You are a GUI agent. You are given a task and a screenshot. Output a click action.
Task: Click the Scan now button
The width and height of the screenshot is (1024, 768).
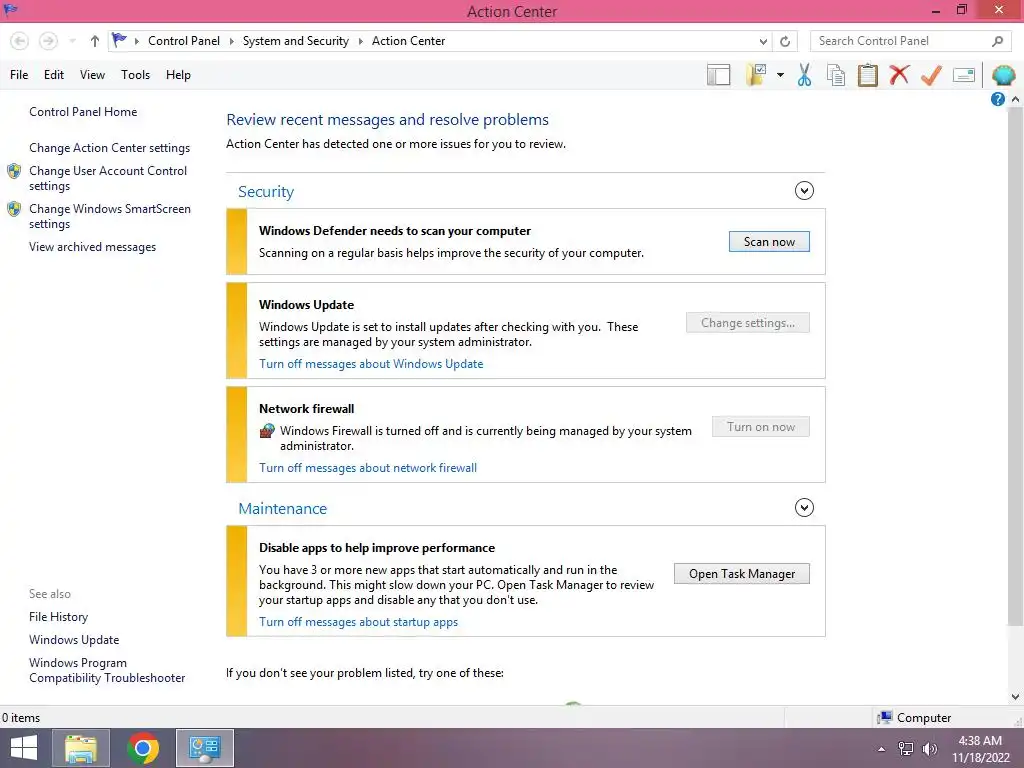tap(769, 242)
